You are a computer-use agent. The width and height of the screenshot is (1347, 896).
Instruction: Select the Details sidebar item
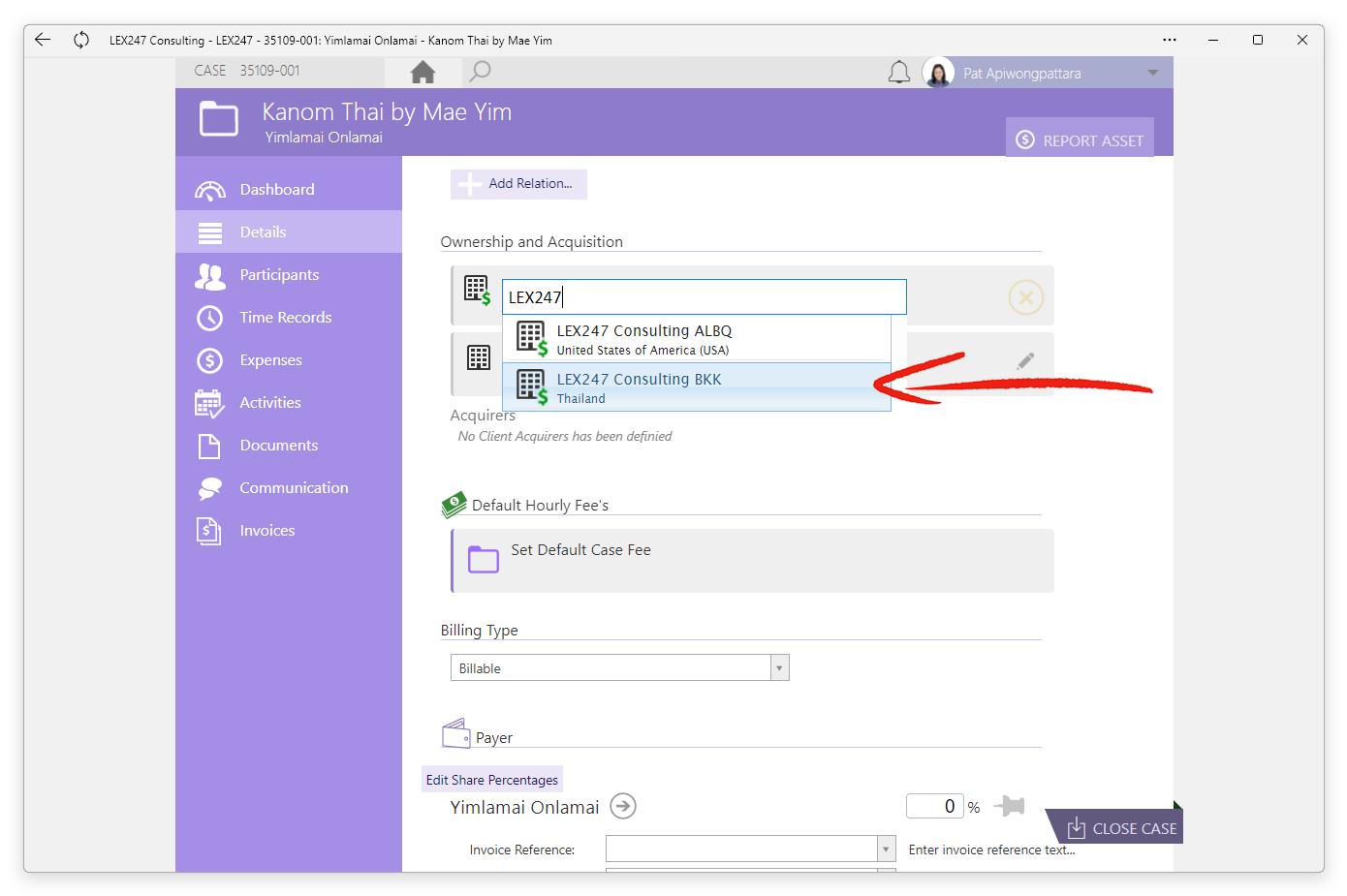[x=289, y=232]
